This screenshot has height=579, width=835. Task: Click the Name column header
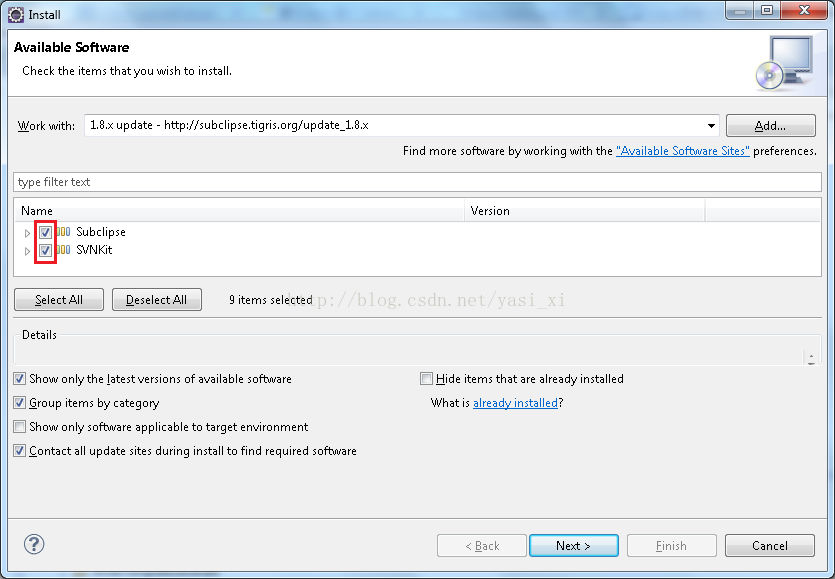point(239,211)
